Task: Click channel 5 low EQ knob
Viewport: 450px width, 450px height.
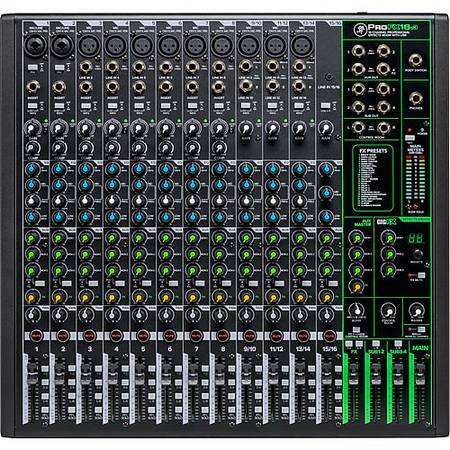Action: click(139, 217)
